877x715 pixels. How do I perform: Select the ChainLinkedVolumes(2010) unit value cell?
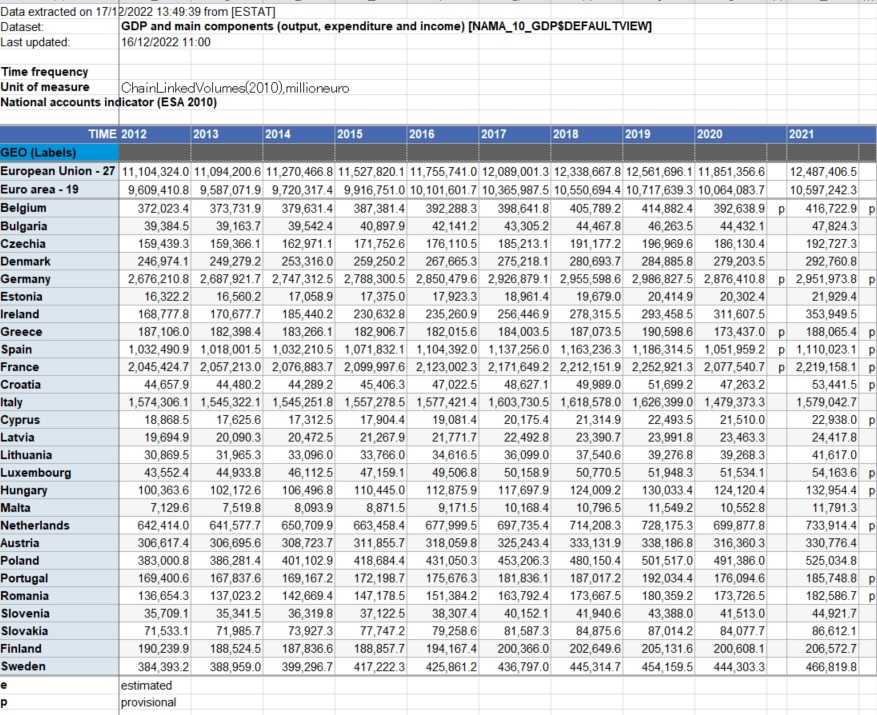235,88
